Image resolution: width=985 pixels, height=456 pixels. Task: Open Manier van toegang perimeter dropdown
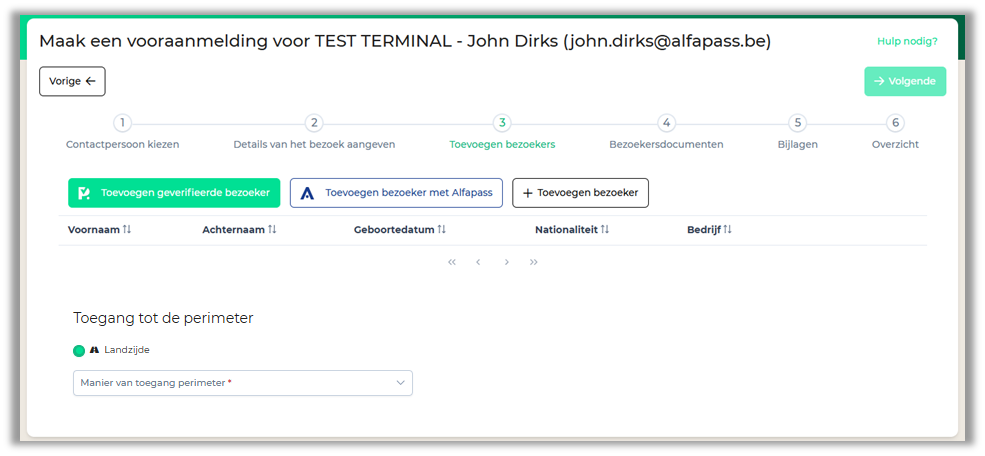(x=242, y=383)
